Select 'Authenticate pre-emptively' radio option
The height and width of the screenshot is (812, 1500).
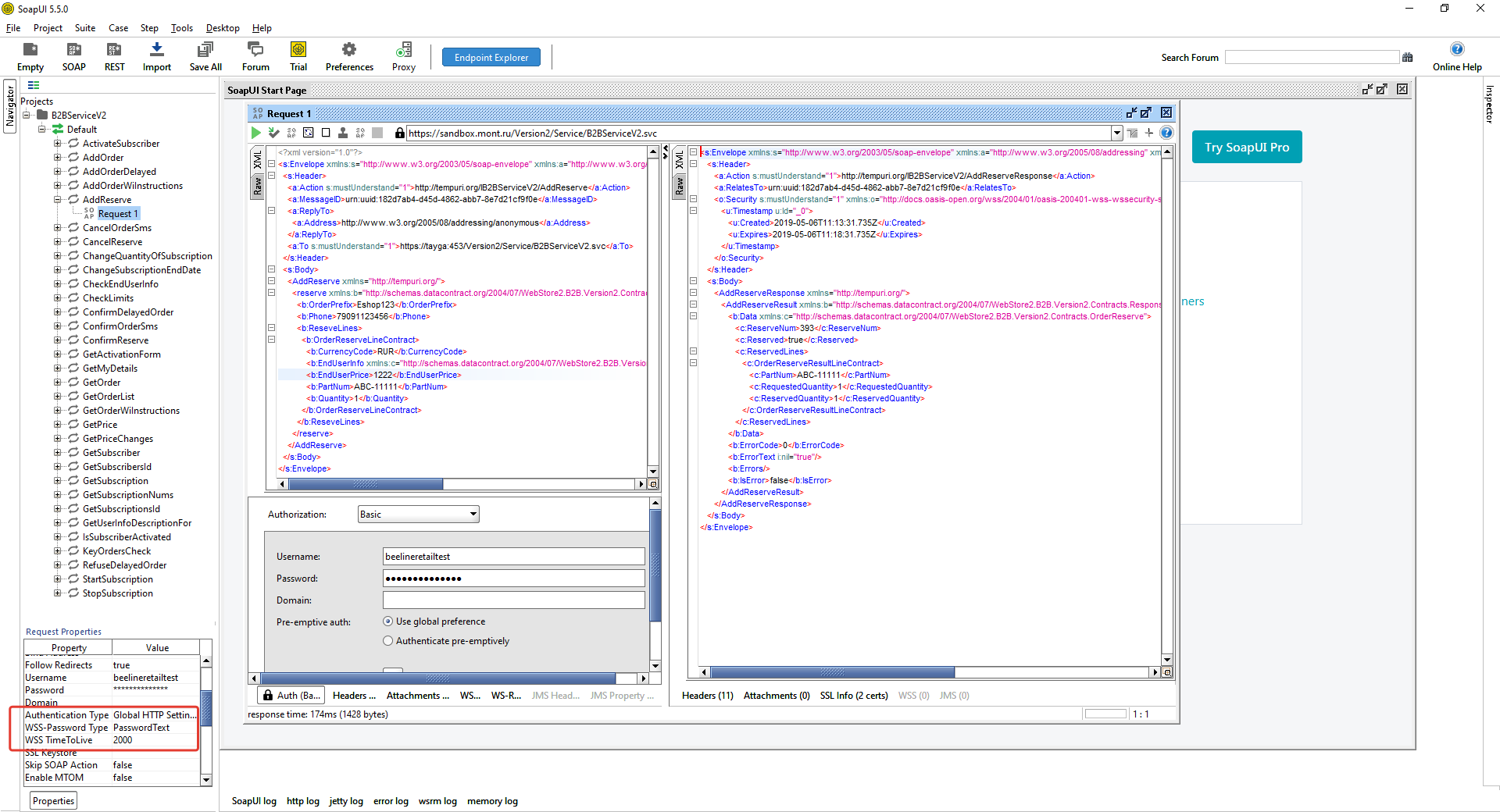[388, 641]
